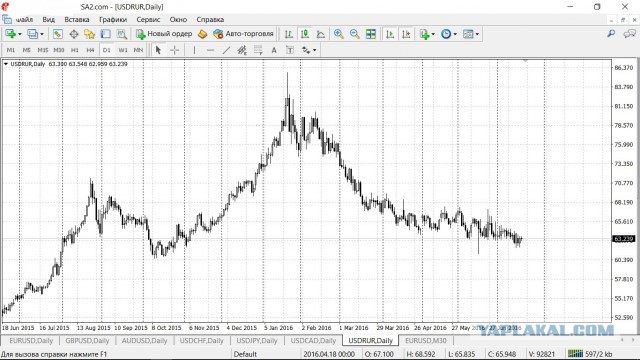The height and width of the screenshot is (360, 640).
Task: Select the horizontal line tool
Action: pos(210,50)
